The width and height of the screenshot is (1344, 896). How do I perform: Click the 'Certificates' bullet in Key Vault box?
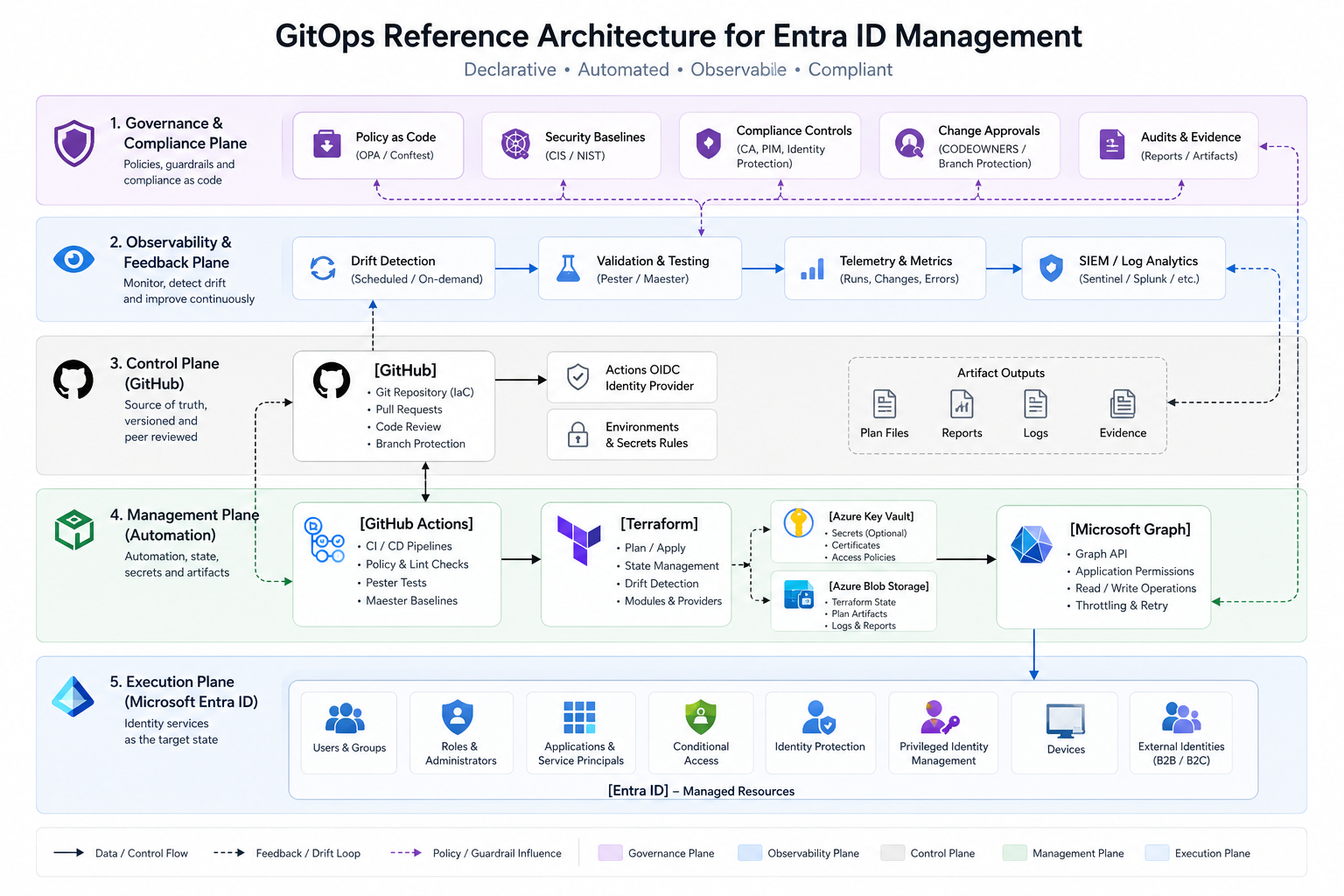pos(855,545)
